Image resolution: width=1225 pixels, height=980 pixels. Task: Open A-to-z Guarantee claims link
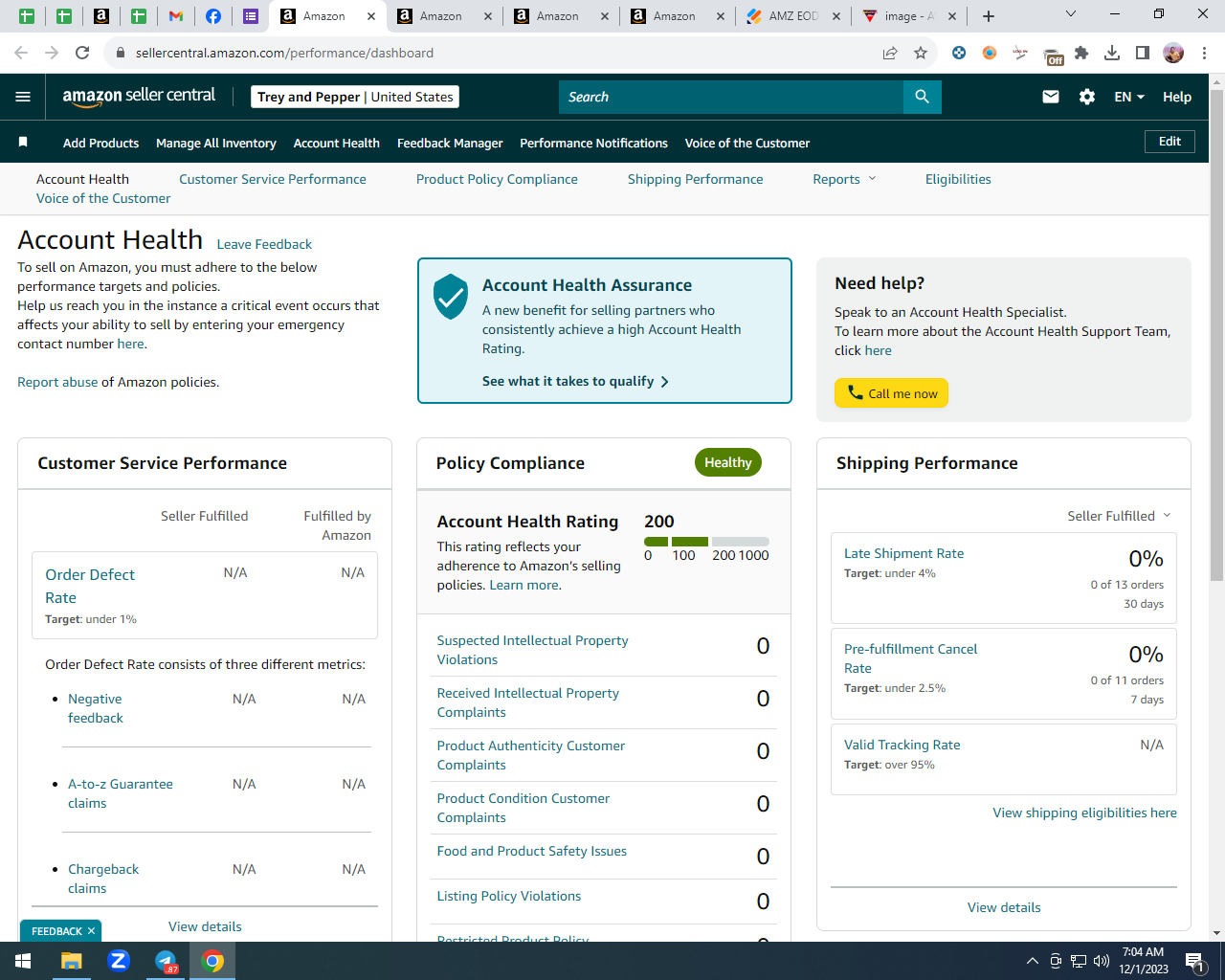(121, 793)
